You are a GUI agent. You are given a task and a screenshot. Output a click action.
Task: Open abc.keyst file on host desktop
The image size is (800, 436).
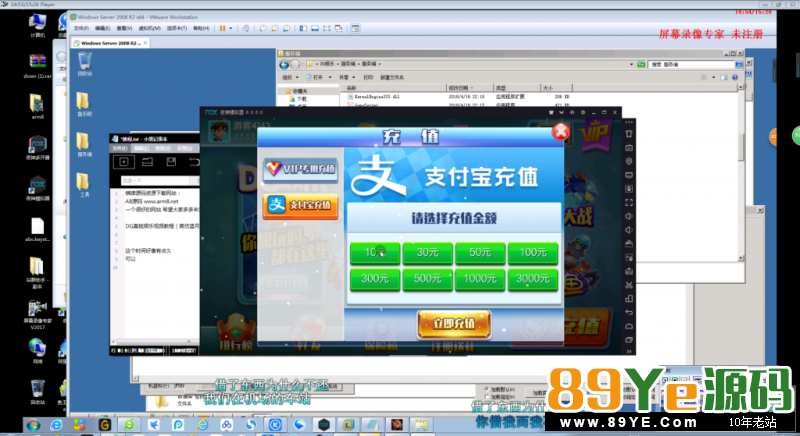pyautogui.click(x=37, y=230)
